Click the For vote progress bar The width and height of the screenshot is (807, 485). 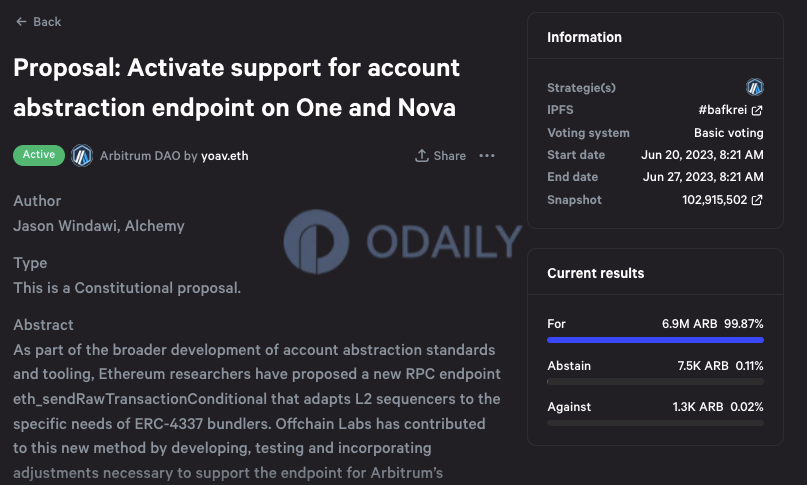655,340
